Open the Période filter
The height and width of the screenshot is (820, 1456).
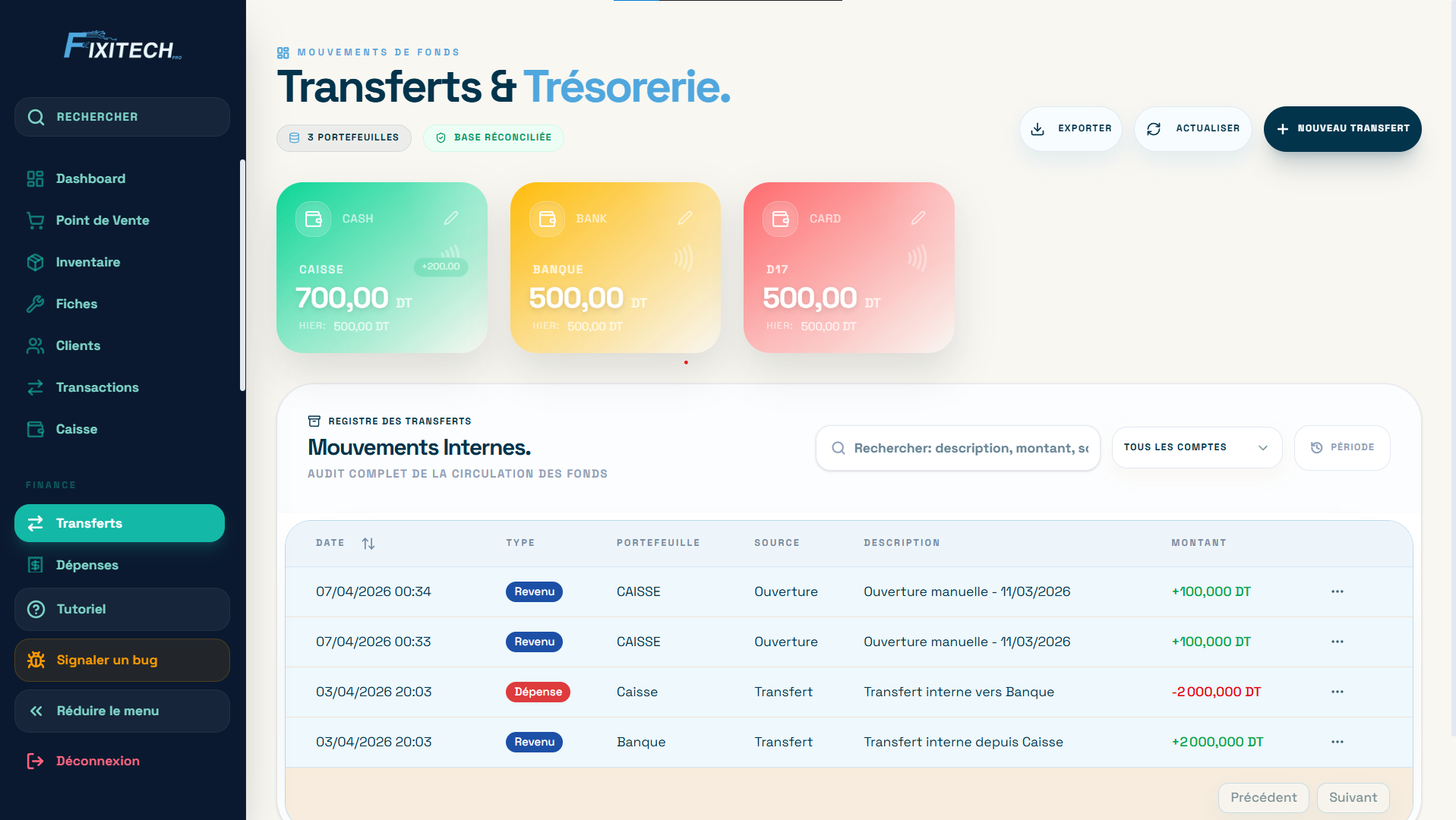pos(1341,448)
